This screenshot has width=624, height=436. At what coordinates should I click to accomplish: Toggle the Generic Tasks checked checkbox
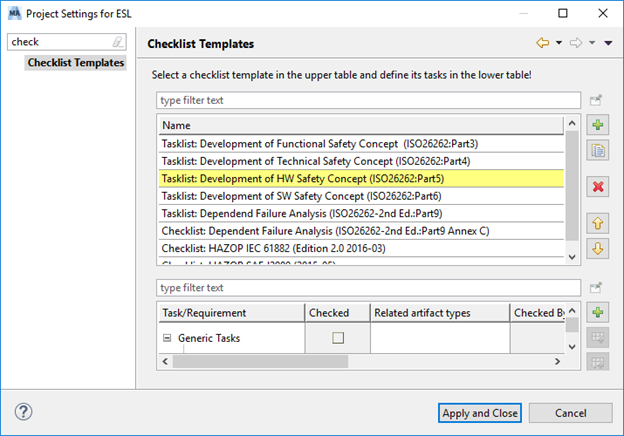pos(338,338)
